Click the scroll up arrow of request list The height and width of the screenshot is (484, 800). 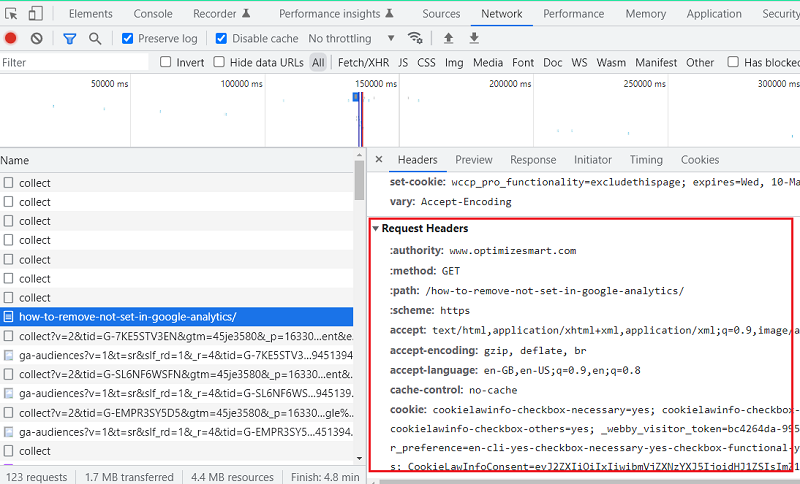tap(359, 155)
